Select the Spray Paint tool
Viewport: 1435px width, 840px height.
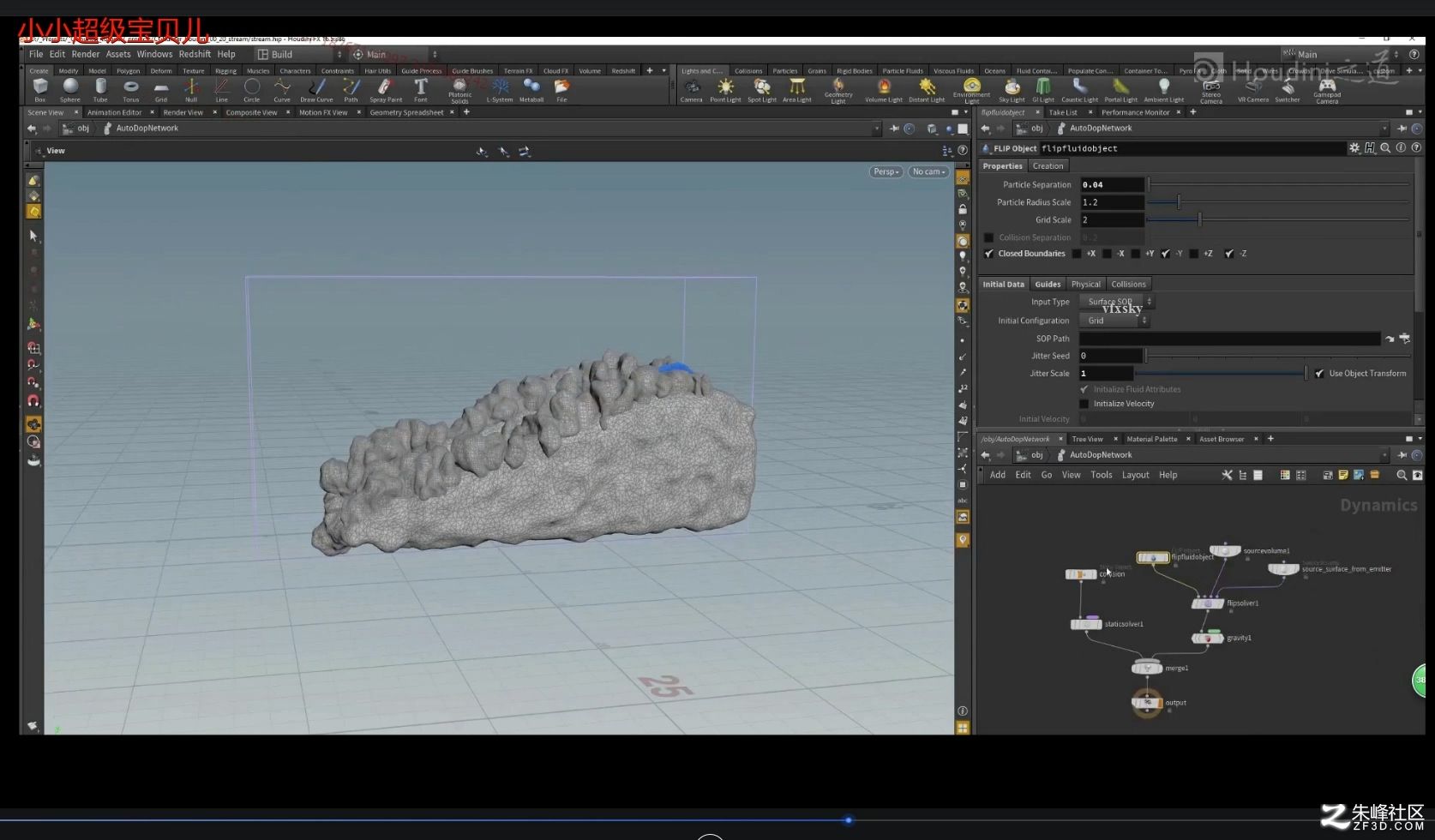pyautogui.click(x=386, y=89)
